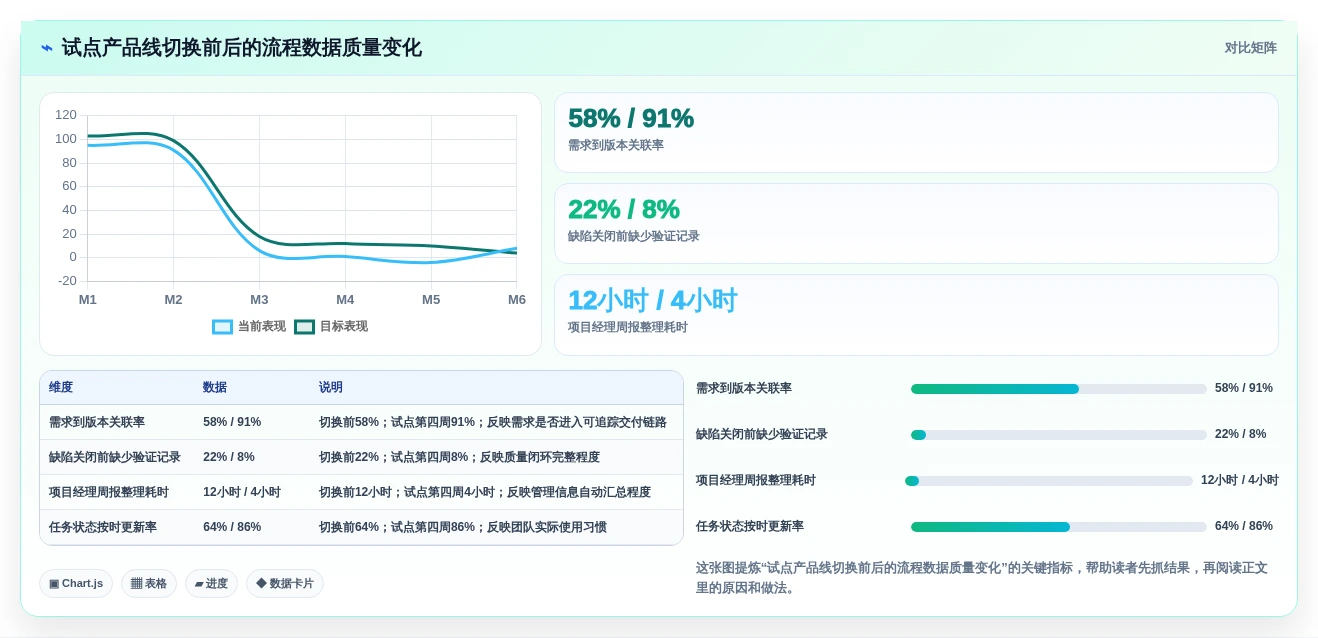Click the 需求到版本关联率 progress bar
The width and height of the screenshot is (1318, 638).
(x=1058, y=389)
